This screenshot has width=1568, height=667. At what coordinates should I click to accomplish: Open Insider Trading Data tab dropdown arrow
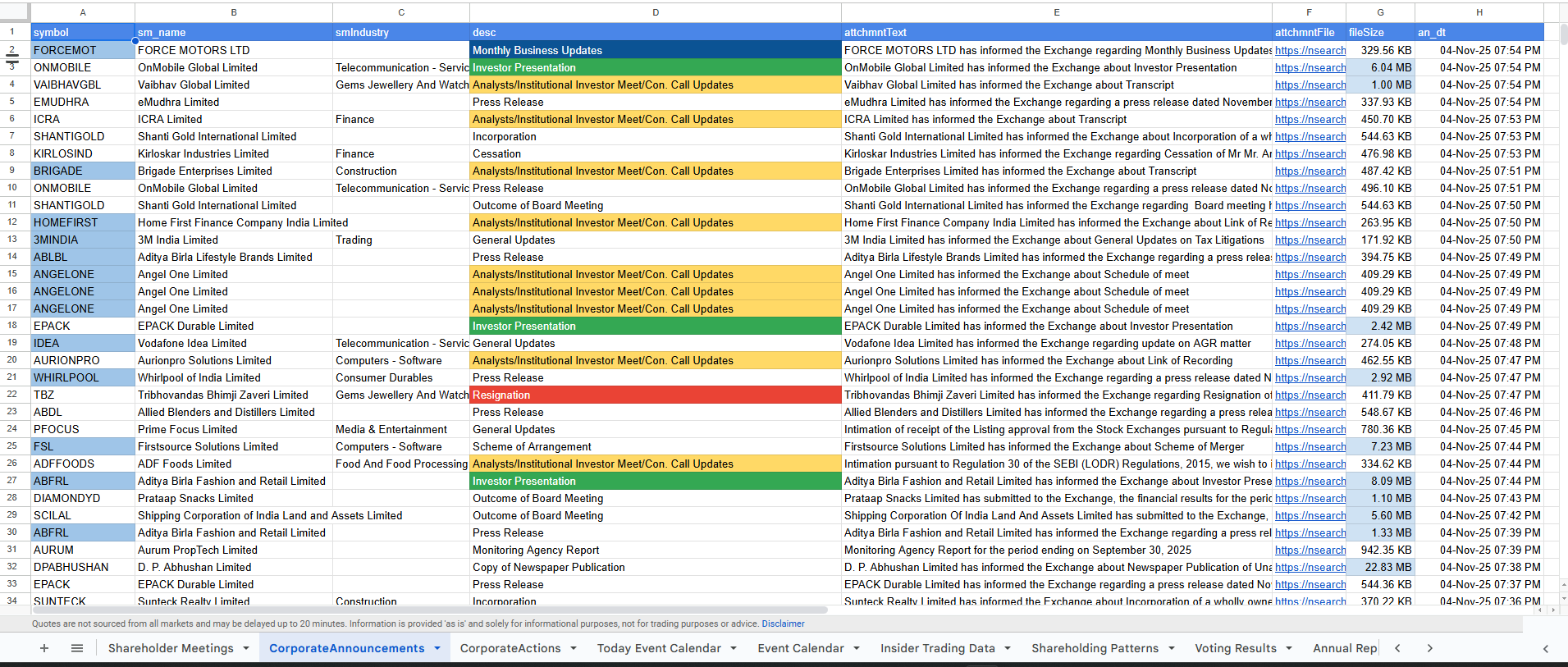1008,648
